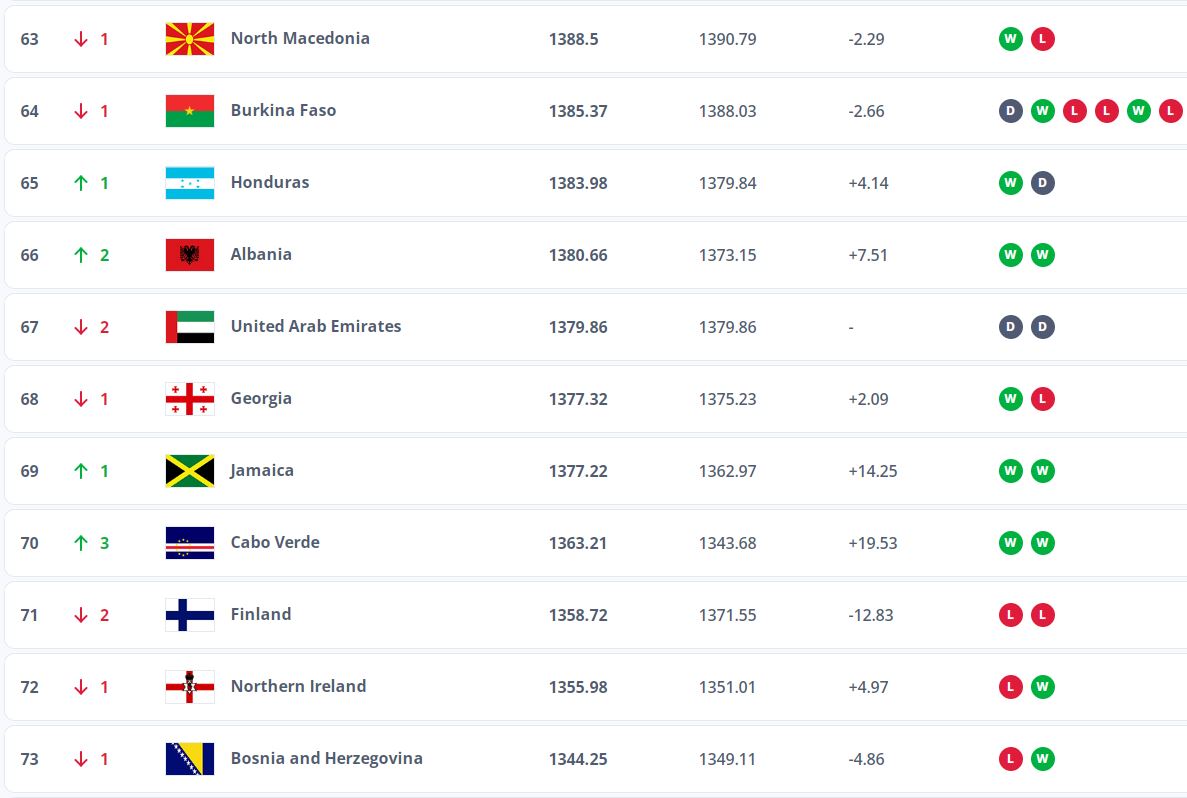Click the Jamaica flag icon
The width and height of the screenshot is (1187, 798).
click(189, 471)
